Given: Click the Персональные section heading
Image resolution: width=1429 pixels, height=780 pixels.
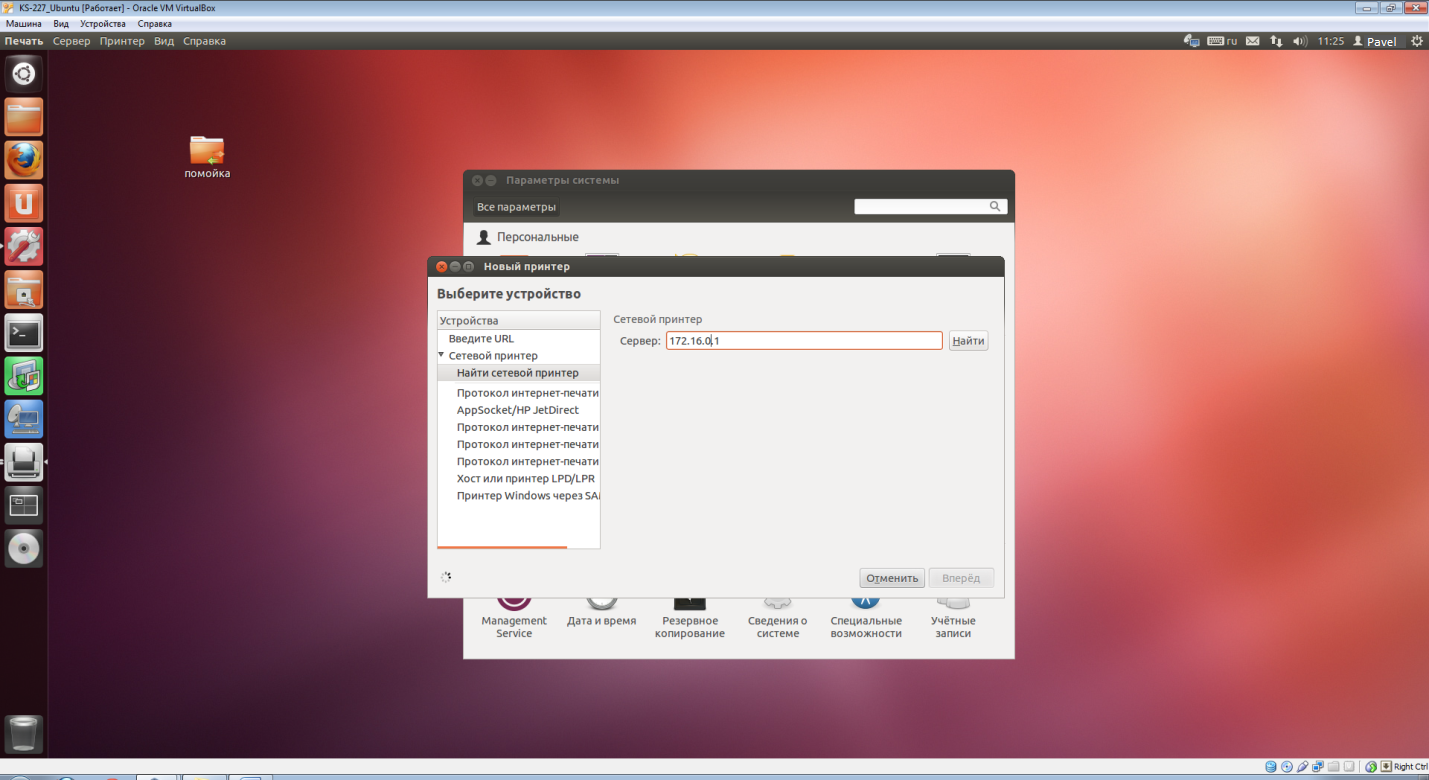Looking at the screenshot, I should point(538,237).
